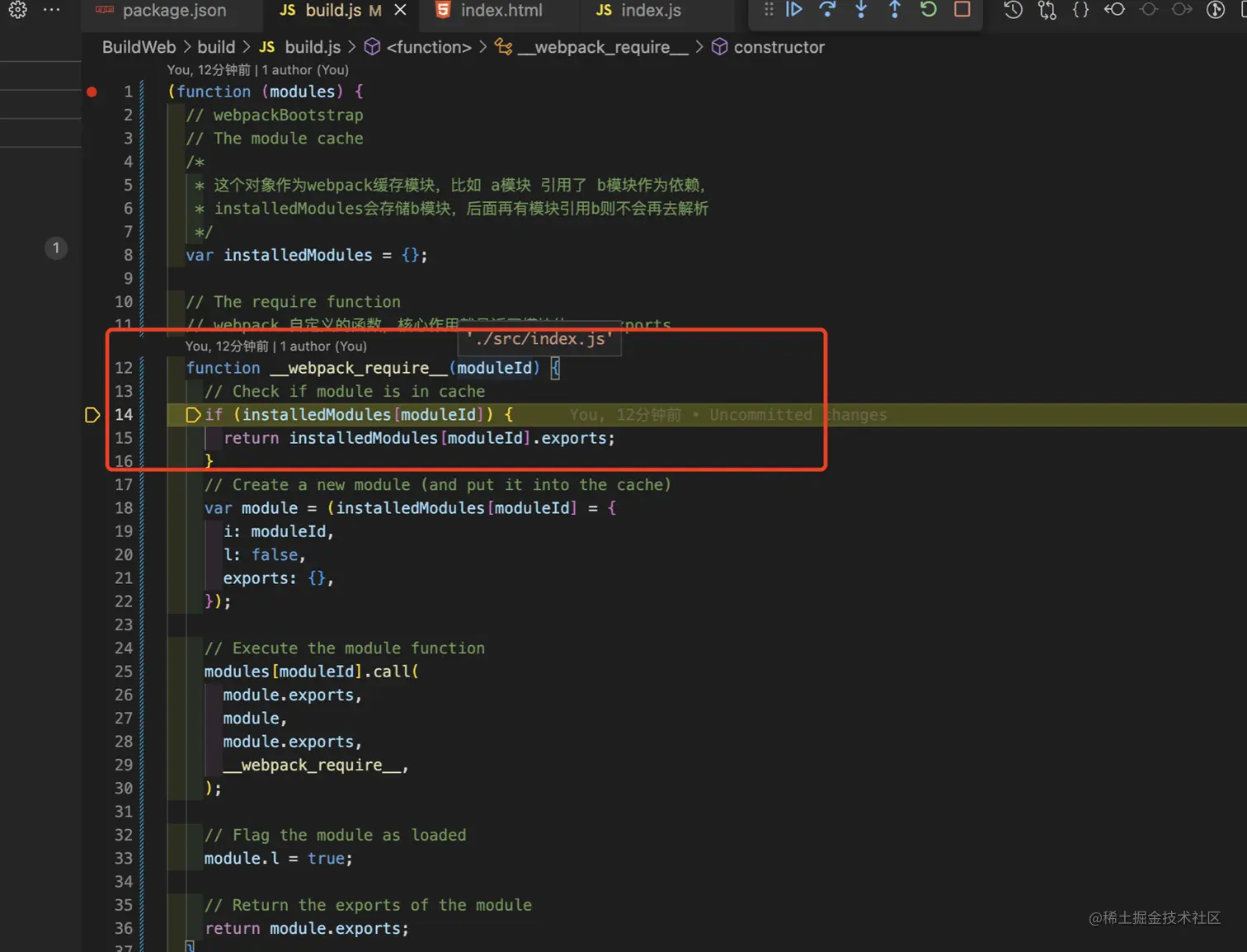1247x952 pixels.
Task: Click the '// The module cache' comment
Action: pos(275,139)
